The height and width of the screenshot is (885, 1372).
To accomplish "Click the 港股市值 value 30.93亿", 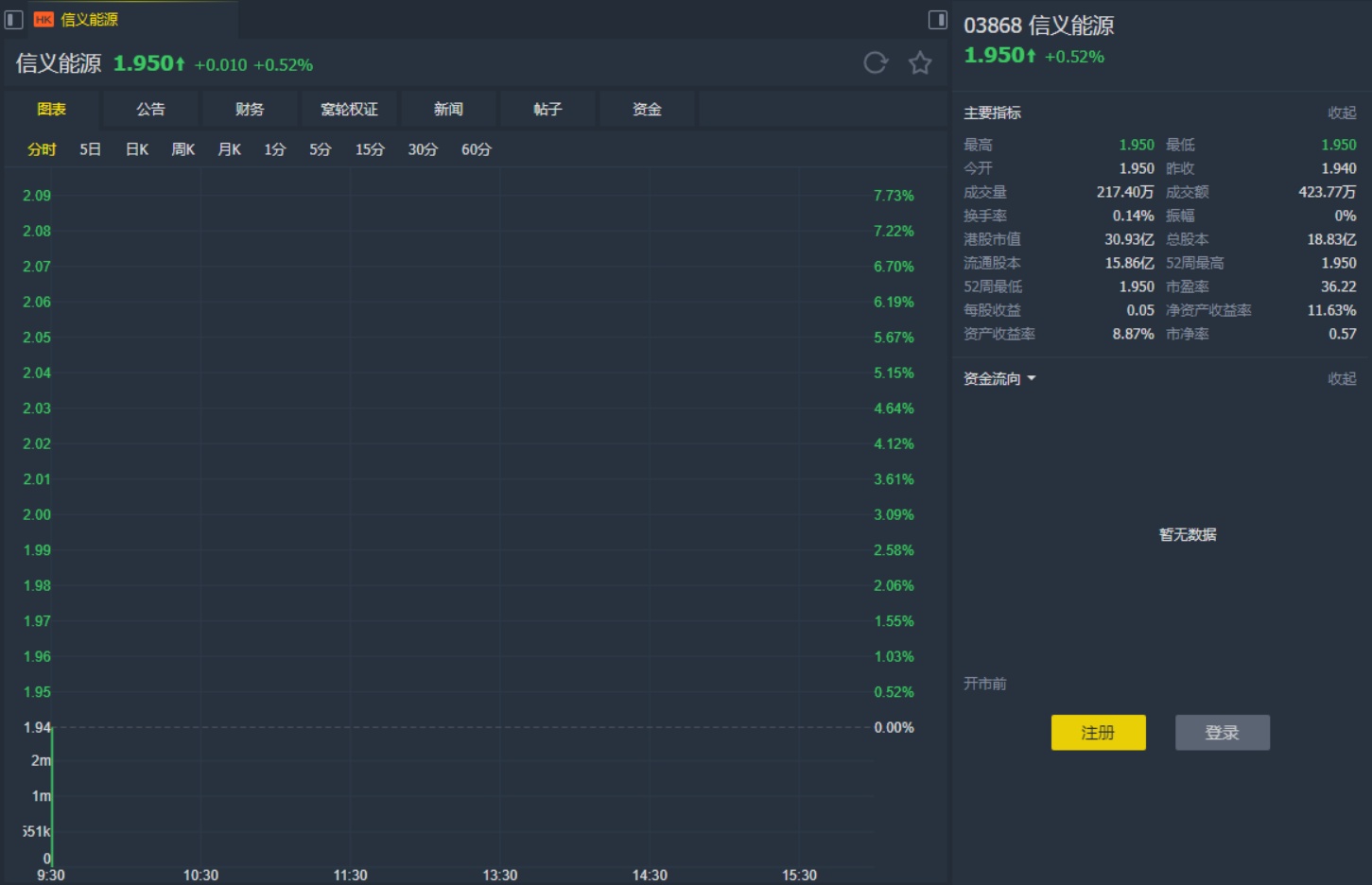I will (1129, 239).
